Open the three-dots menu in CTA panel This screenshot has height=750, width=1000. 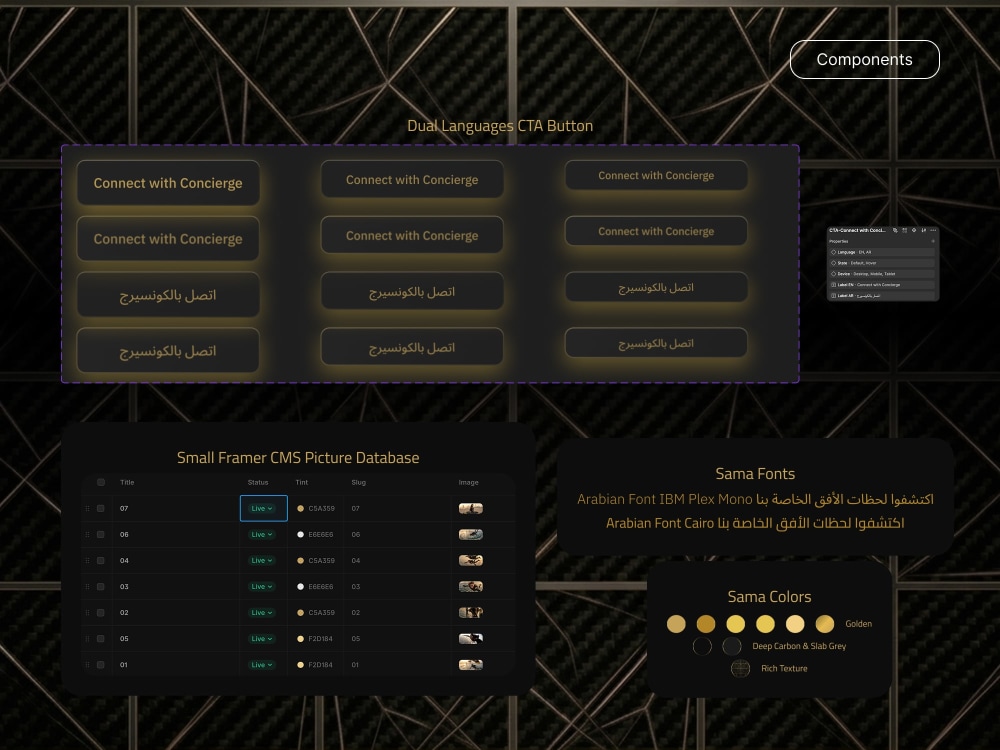933,230
